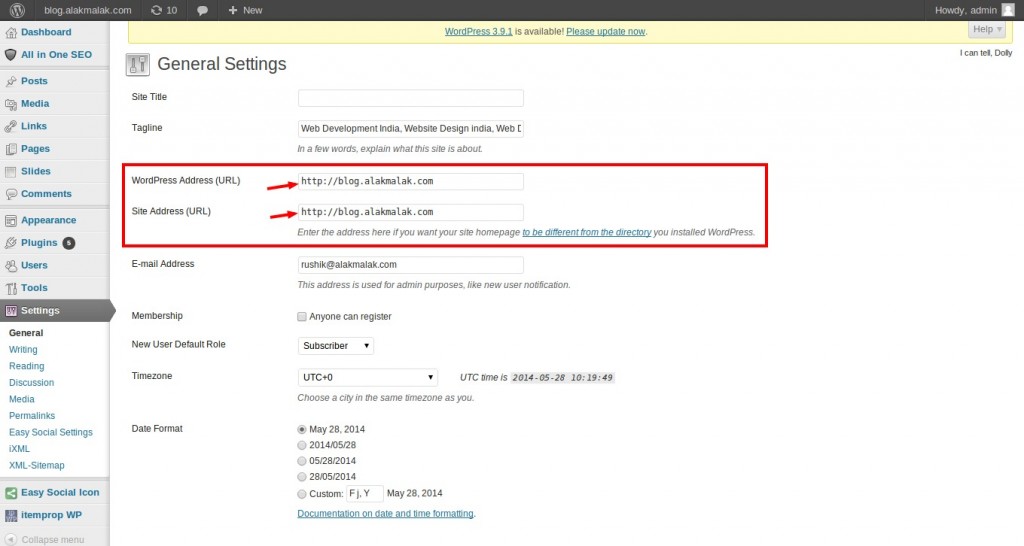Click the Easy Social Icon green icon
Image resolution: width=1024 pixels, height=546 pixels.
click(11, 493)
